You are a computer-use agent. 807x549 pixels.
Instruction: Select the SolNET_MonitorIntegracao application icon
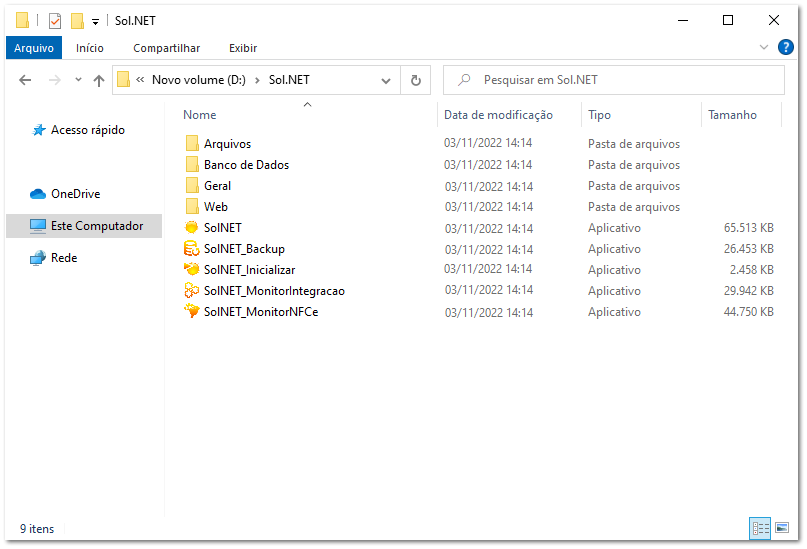pos(191,290)
